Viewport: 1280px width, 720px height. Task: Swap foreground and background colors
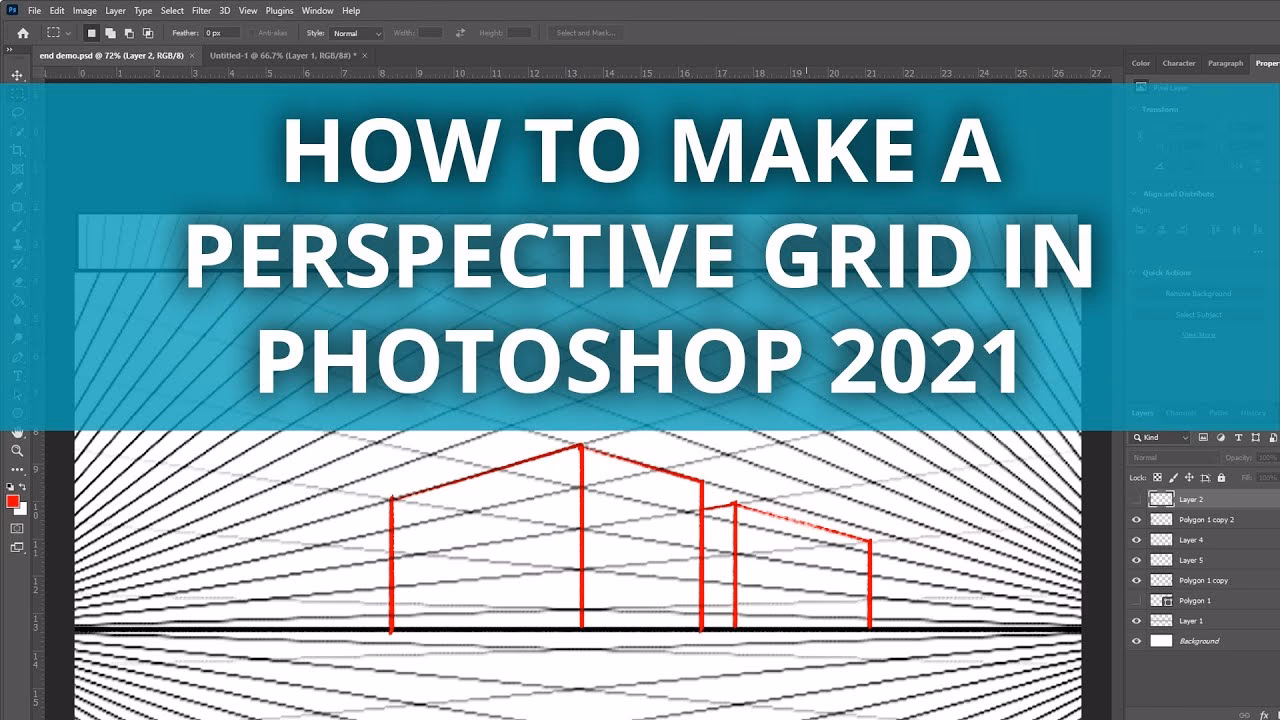(24, 489)
